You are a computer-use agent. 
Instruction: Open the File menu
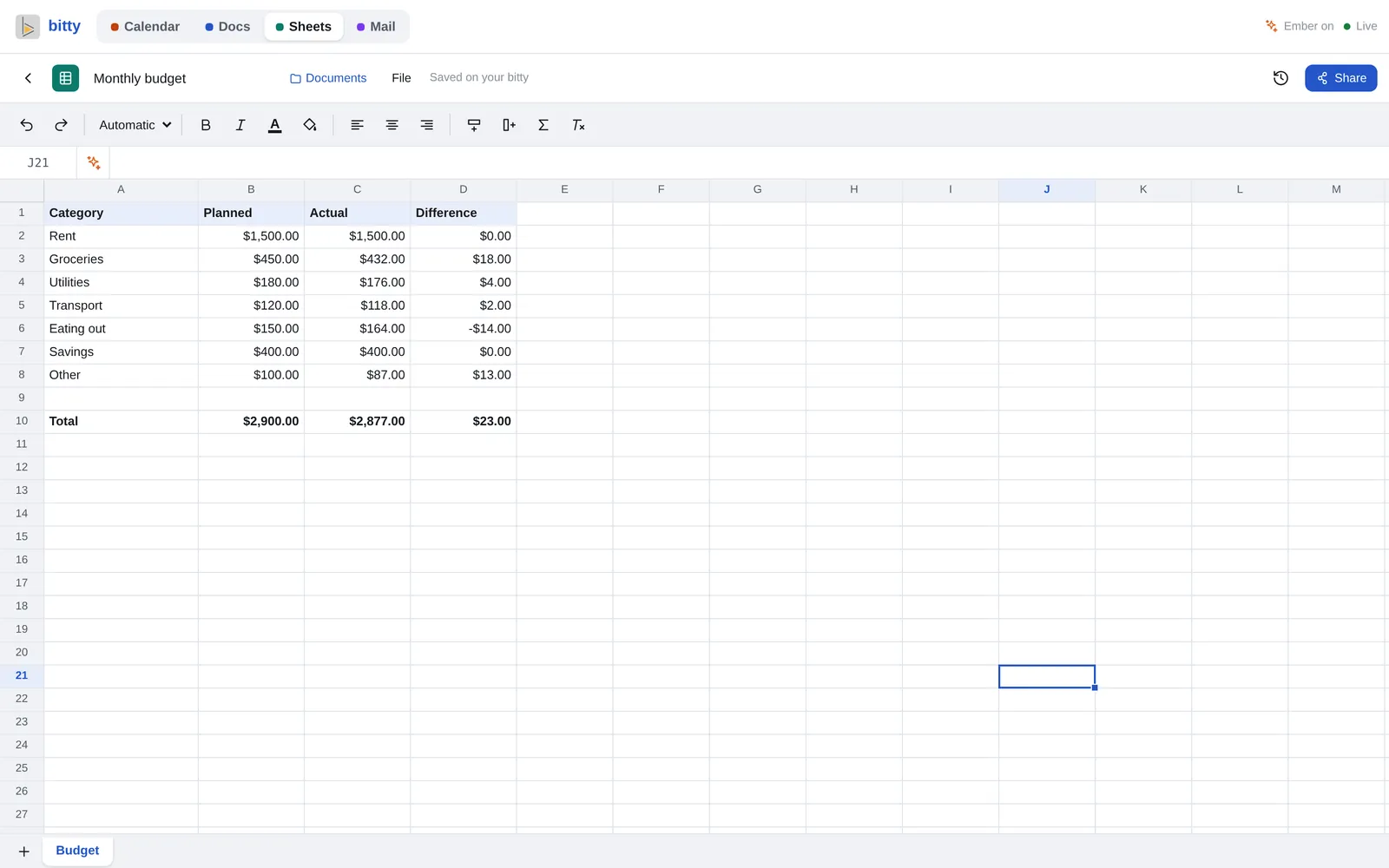(401, 78)
